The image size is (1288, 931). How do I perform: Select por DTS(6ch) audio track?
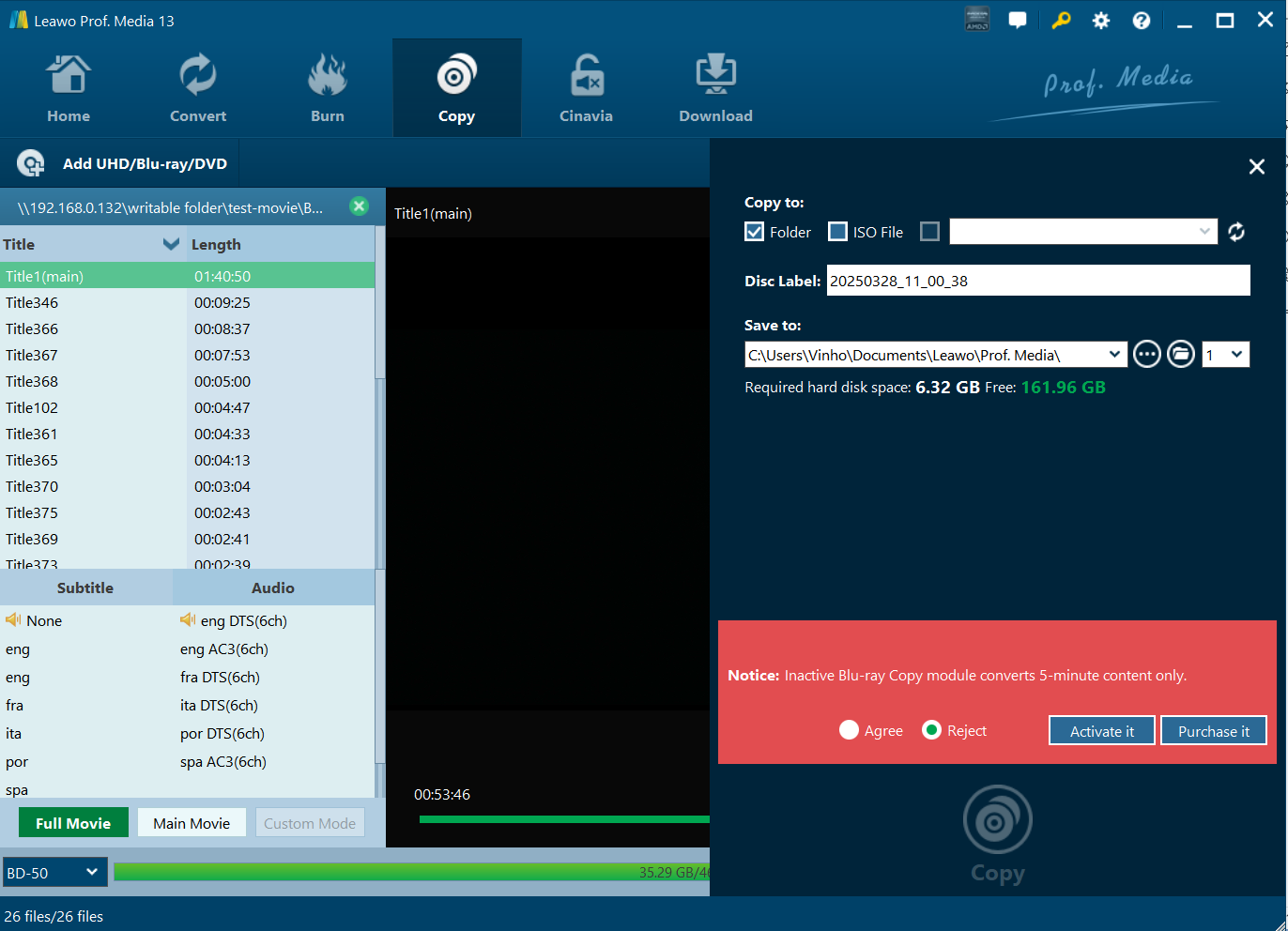222,733
